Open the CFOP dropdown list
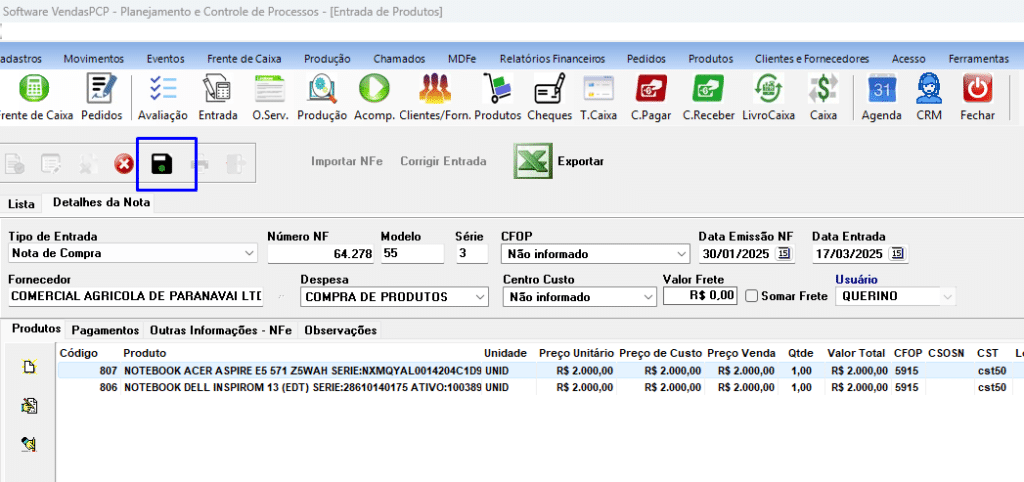Viewport: 1024px width, 482px height. [x=679, y=254]
